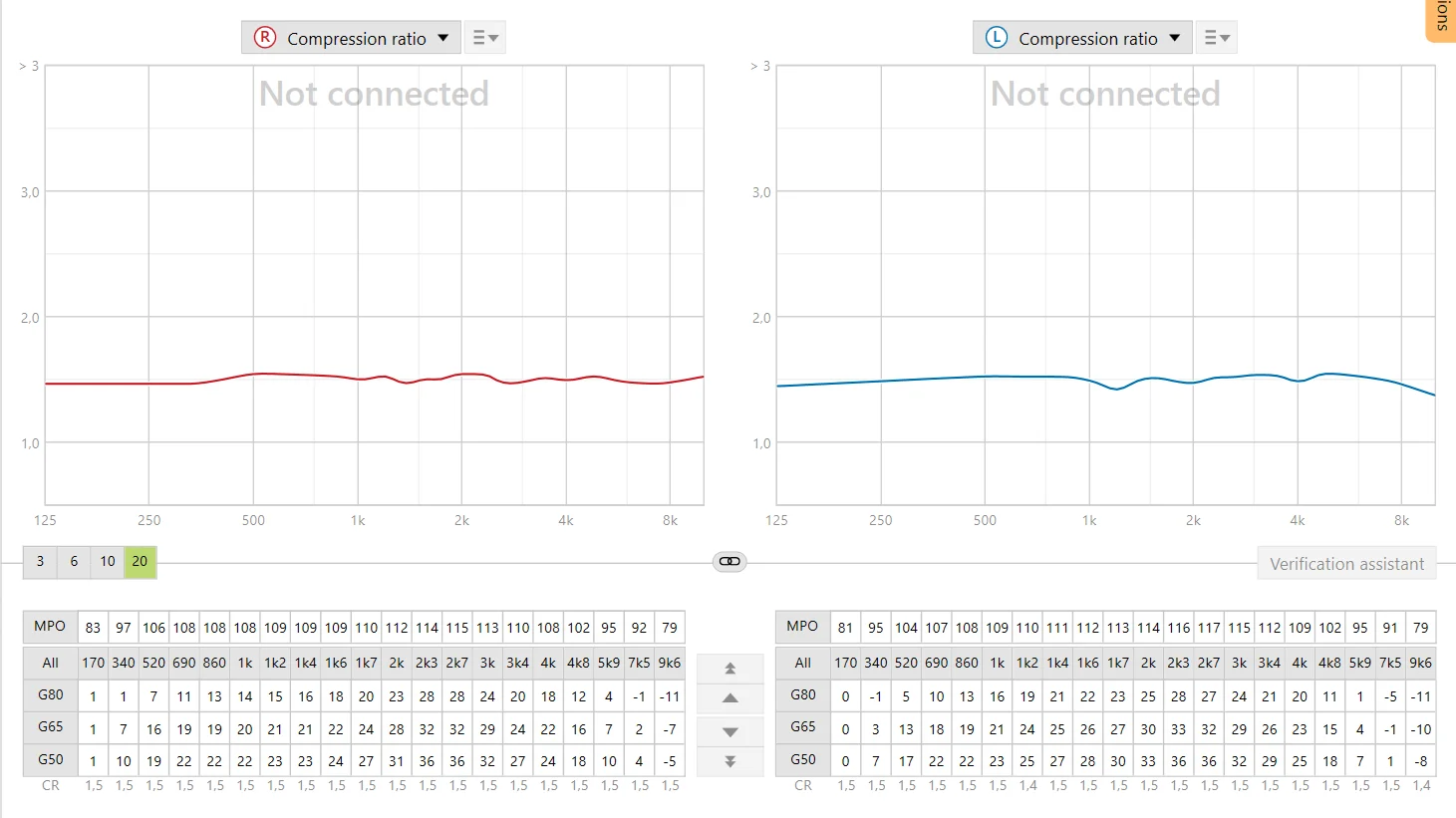The height and width of the screenshot is (818, 1456).
Task: Click right ear G65 value -7
Action: coord(670,729)
